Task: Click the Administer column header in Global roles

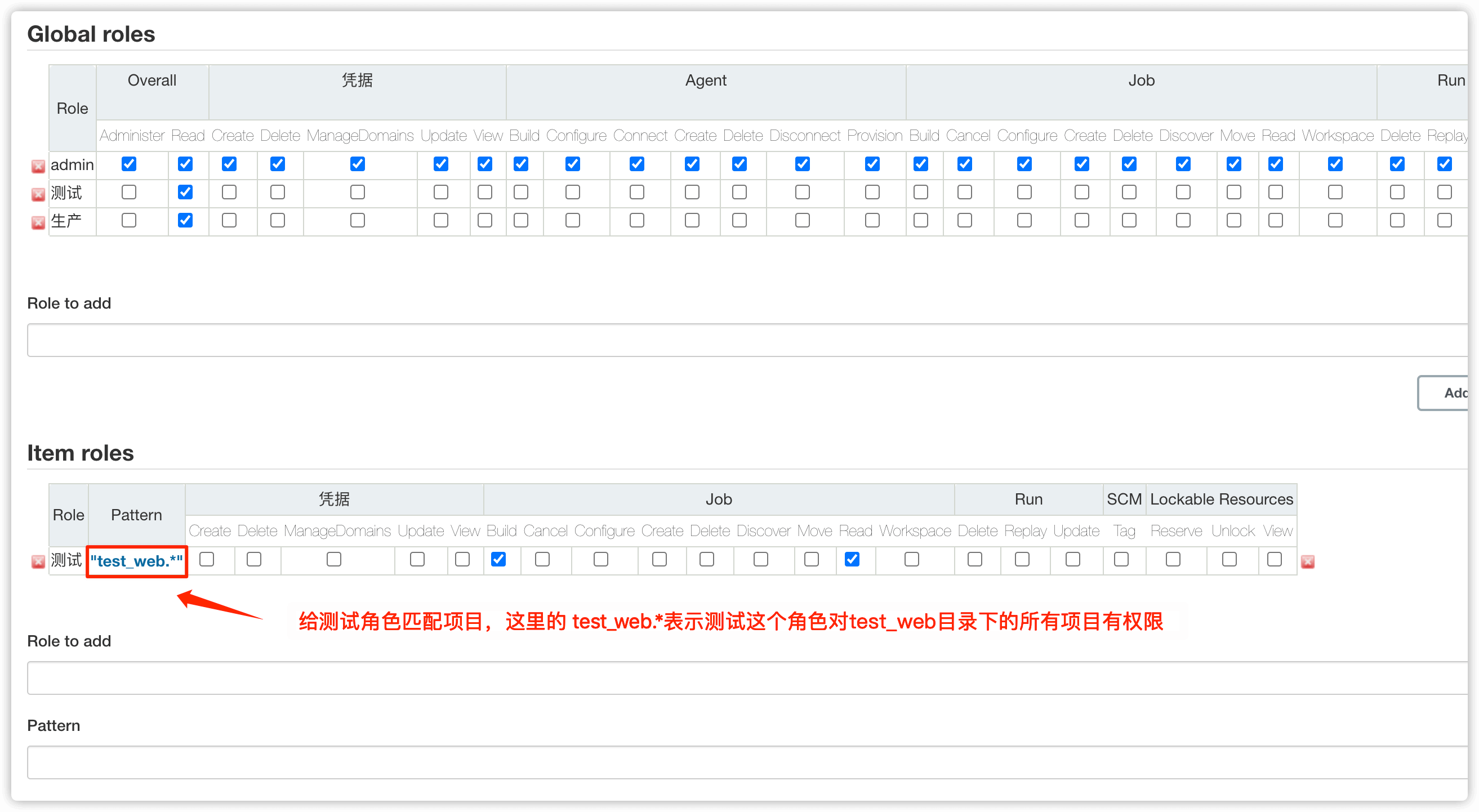Action: [x=132, y=136]
